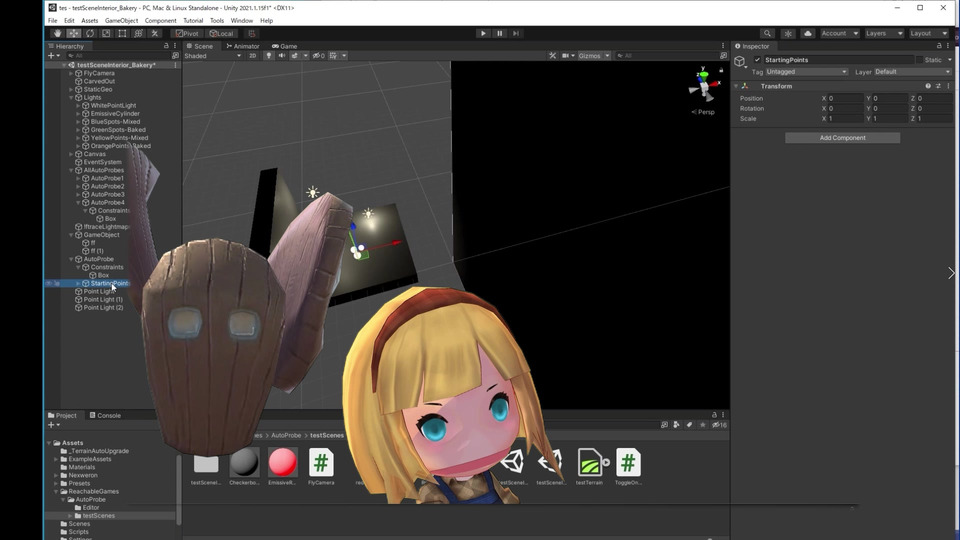Image resolution: width=960 pixels, height=540 pixels.
Task: Toggle Local handle rotation
Action: click(222, 33)
